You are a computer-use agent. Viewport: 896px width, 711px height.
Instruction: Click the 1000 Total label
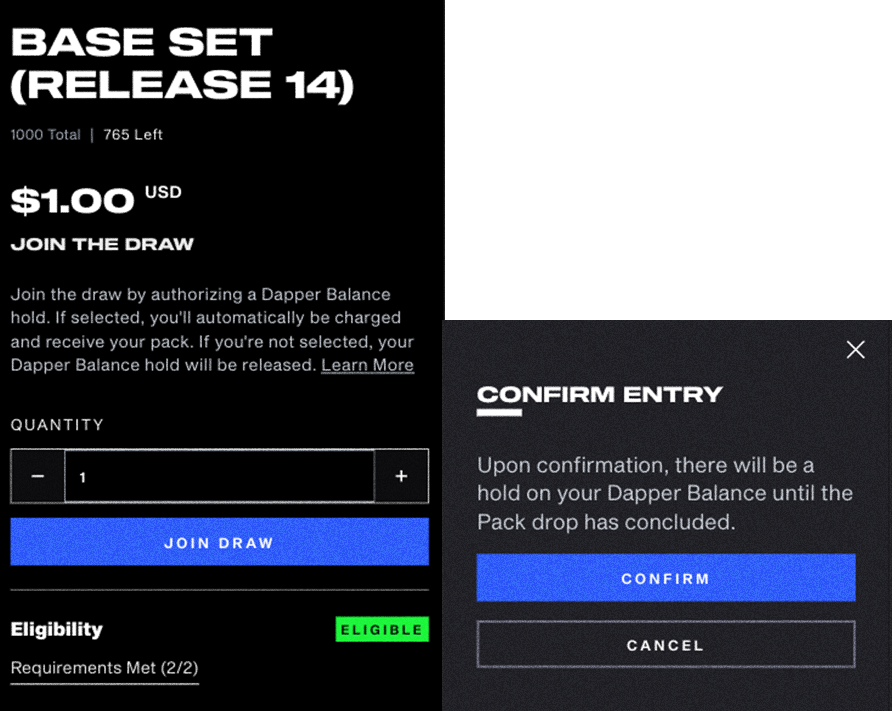click(46, 134)
